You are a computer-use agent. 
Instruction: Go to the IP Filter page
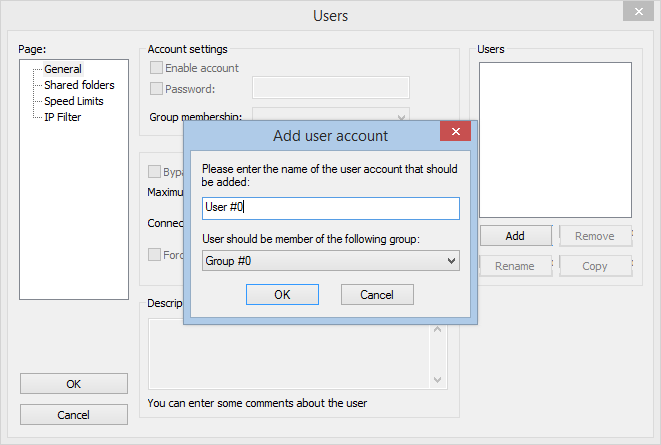tap(62, 117)
